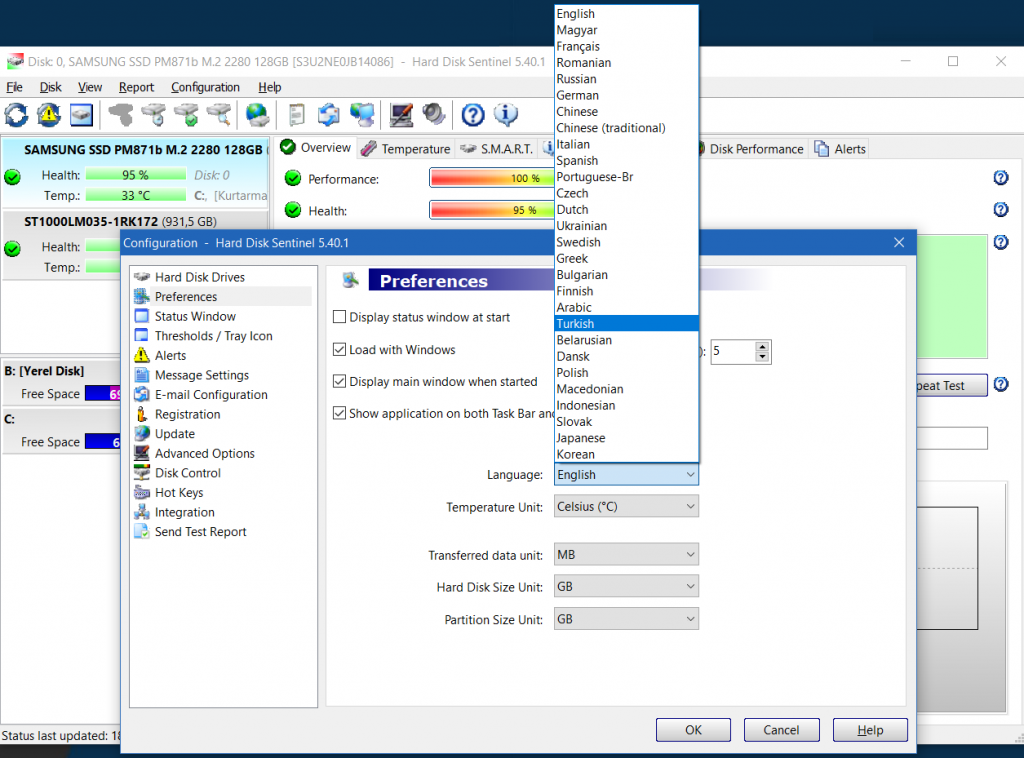Click Cancel in Configuration dialog
This screenshot has width=1024, height=758.
(x=781, y=730)
